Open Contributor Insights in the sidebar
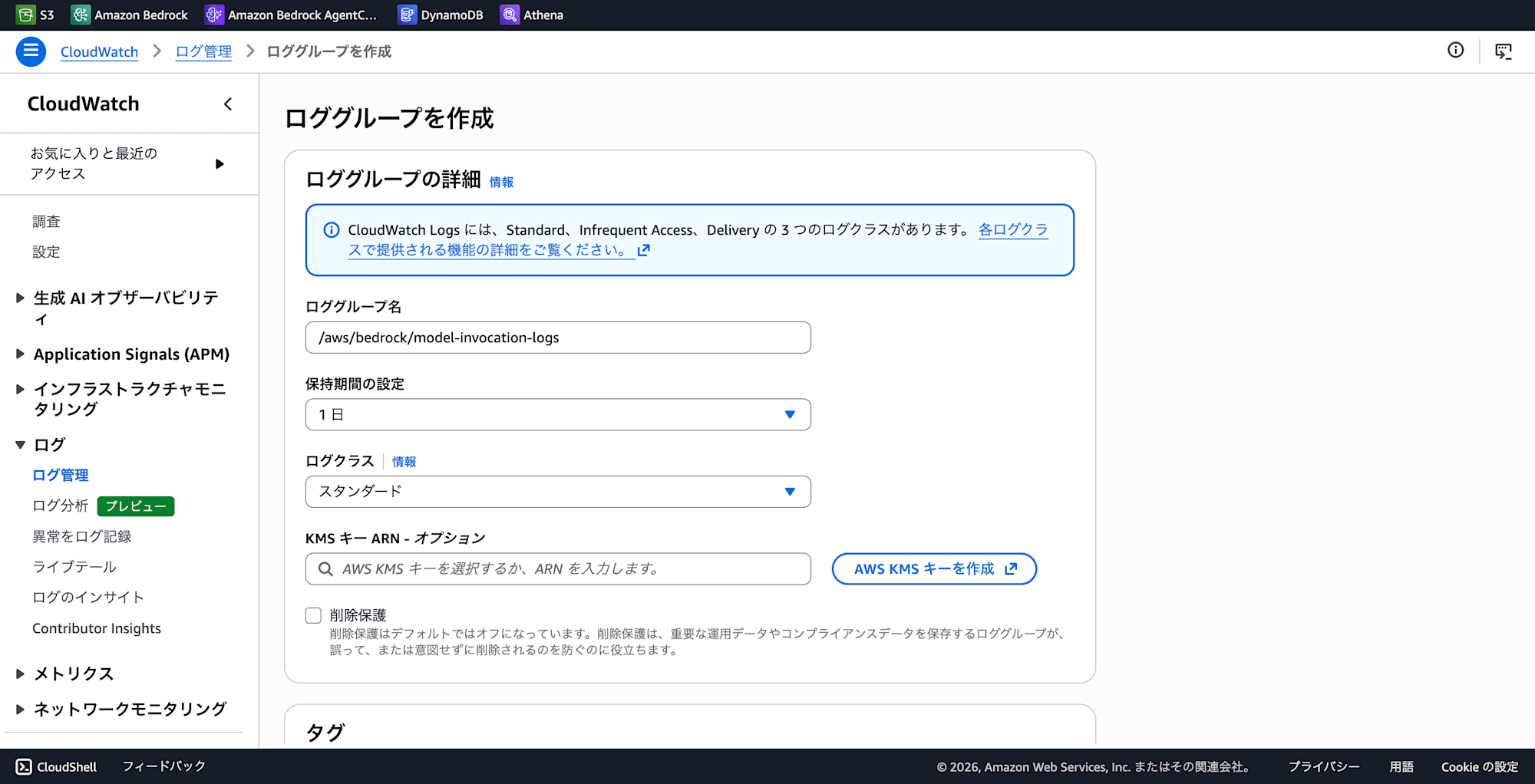The width and height of the screenshot is (1535, 784). 97,628
